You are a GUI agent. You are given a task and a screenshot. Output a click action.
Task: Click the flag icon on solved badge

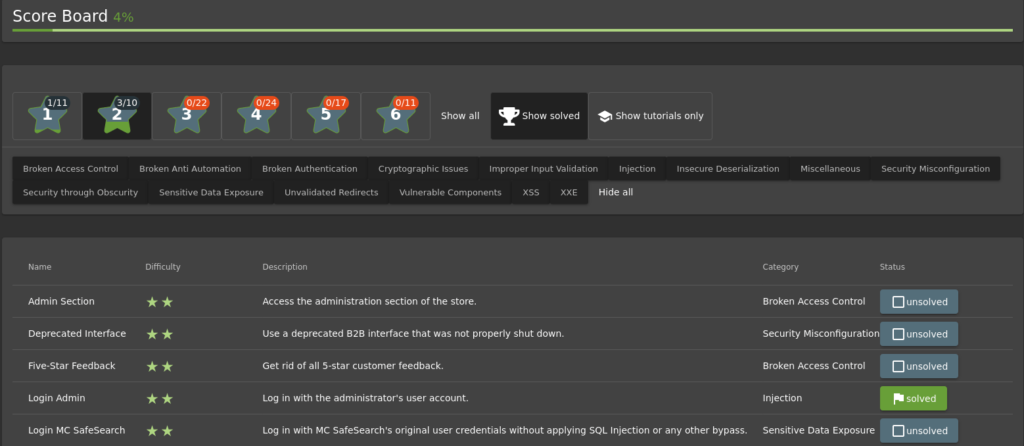(898, 398)
